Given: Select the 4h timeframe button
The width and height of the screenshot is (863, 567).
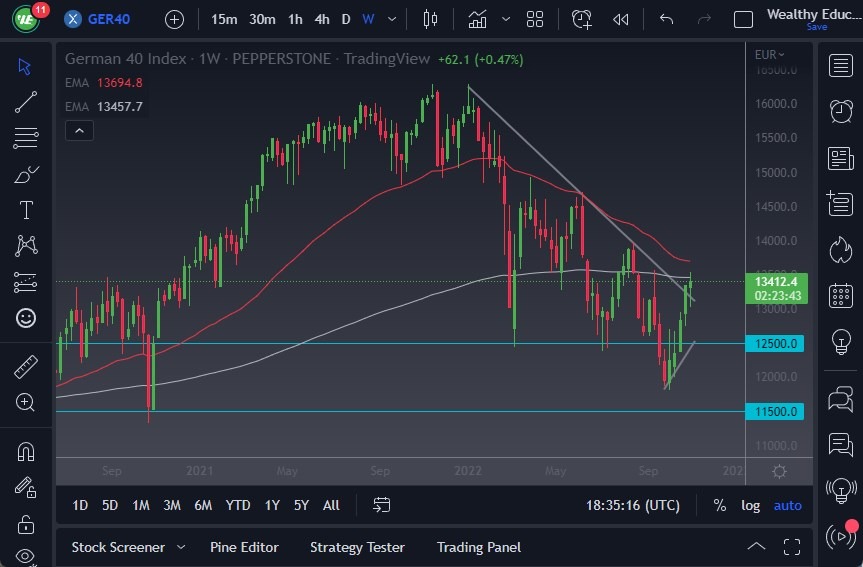Looking at the screenshot, I should click(321, 19).
